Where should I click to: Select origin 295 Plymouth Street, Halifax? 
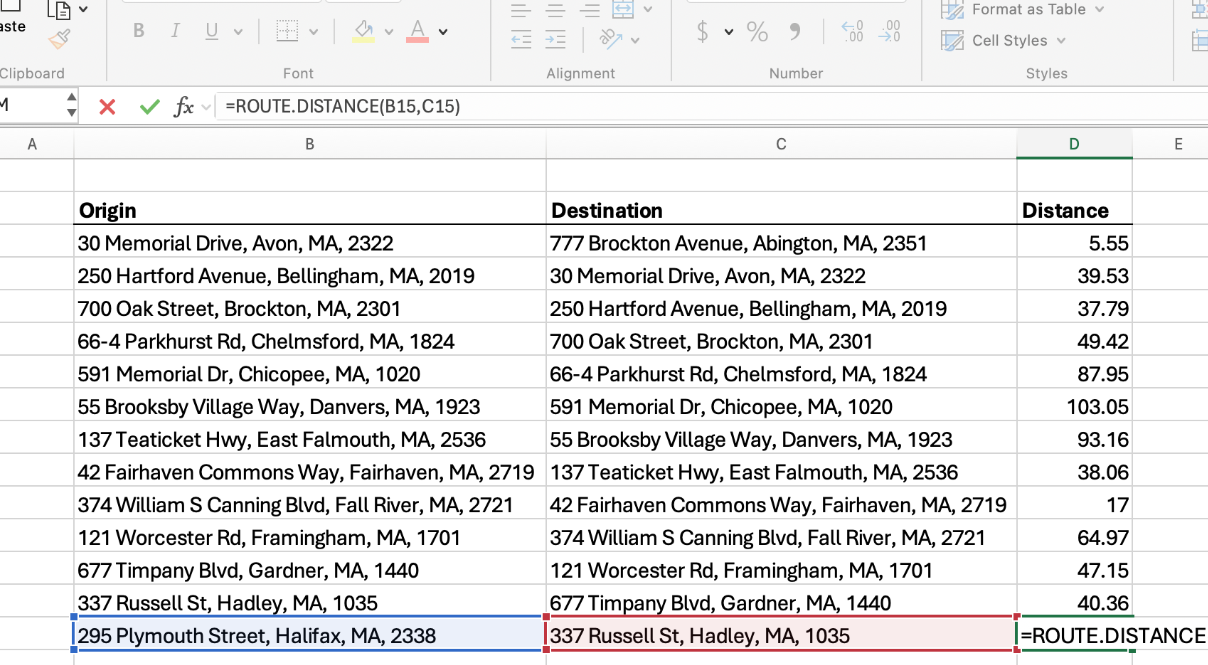tap(310, 635)
